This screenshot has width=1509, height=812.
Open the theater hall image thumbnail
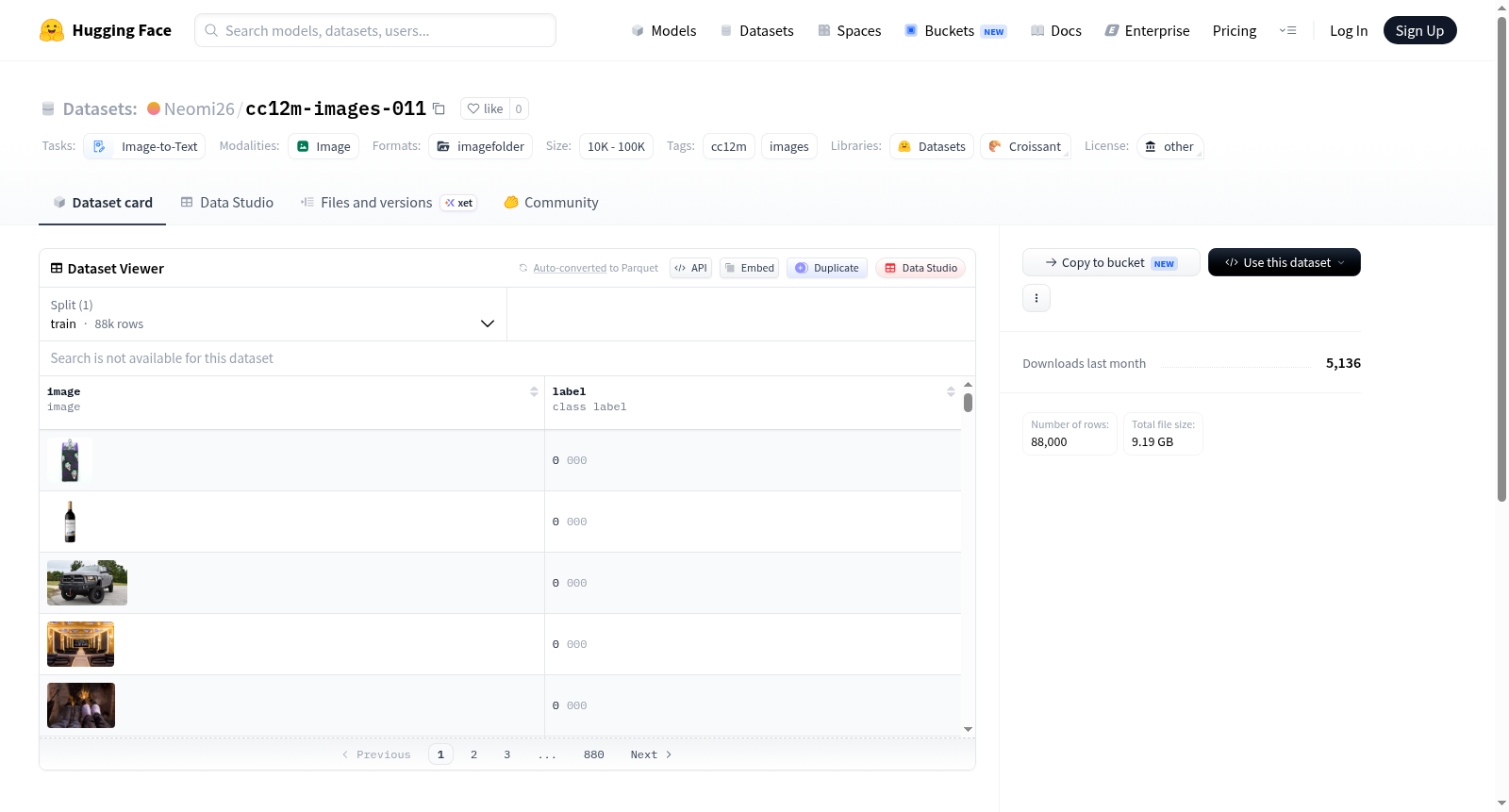[x=80, y=644]
